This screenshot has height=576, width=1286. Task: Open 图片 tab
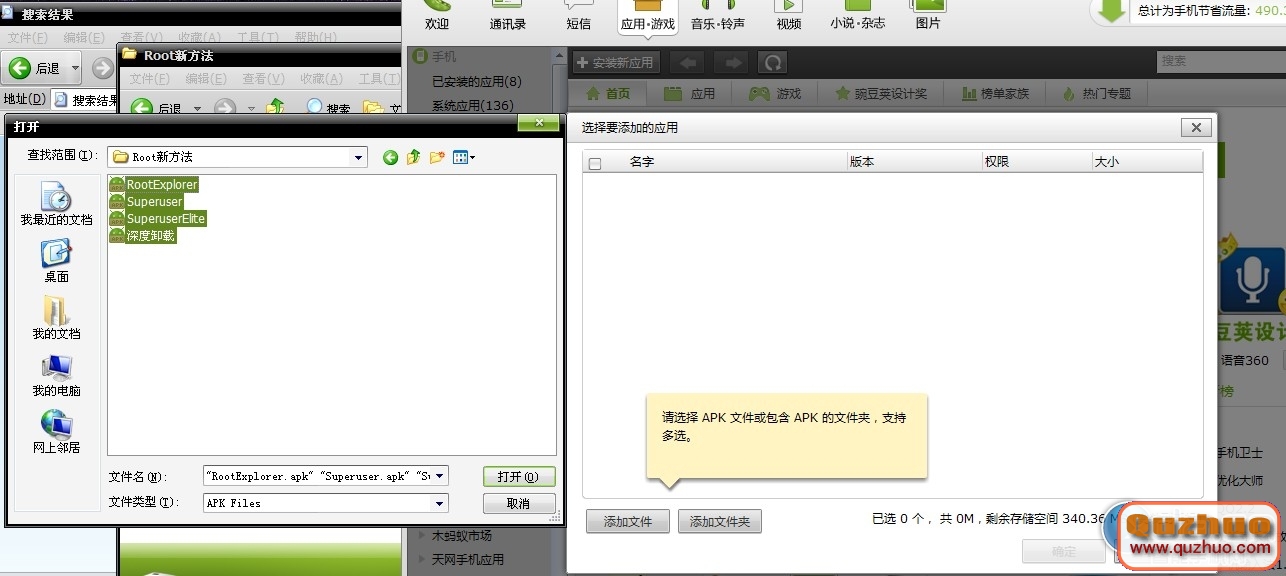[928, 17]
